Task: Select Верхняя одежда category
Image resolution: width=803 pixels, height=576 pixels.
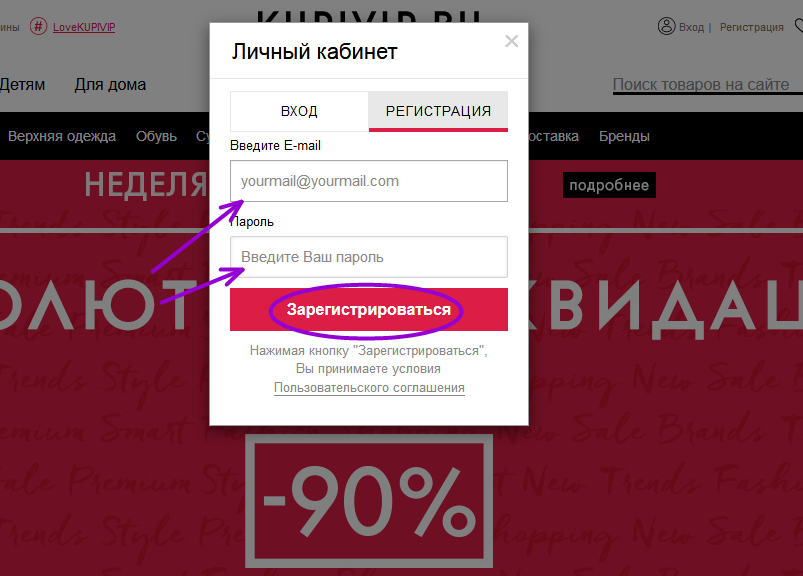Action: click(x=62, y=136)
